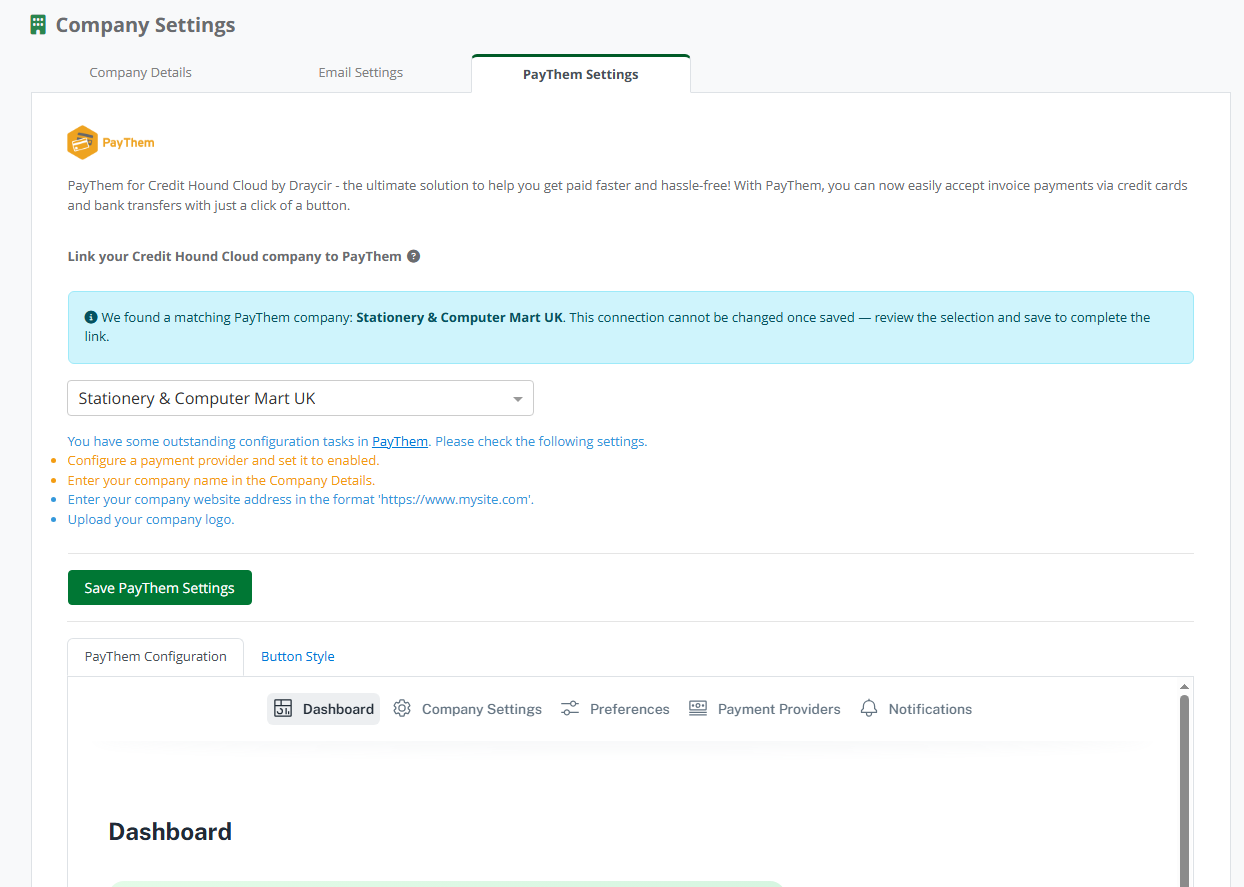Click the 'Enter your company website address' line
This screenshot has width=1244, height=887.
[301, 499]
